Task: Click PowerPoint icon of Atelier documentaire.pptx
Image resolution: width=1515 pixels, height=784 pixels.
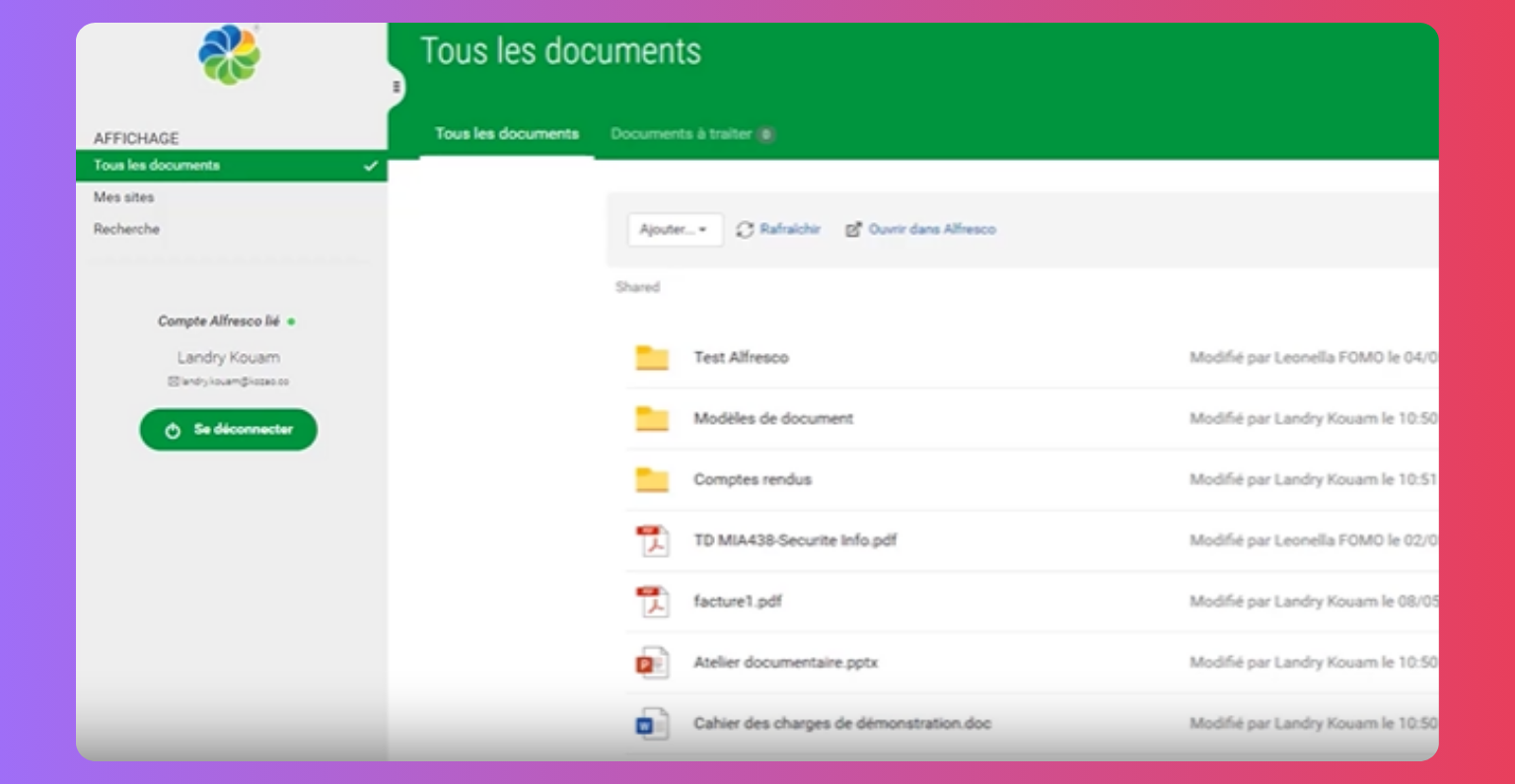Action: pos(652,663)
